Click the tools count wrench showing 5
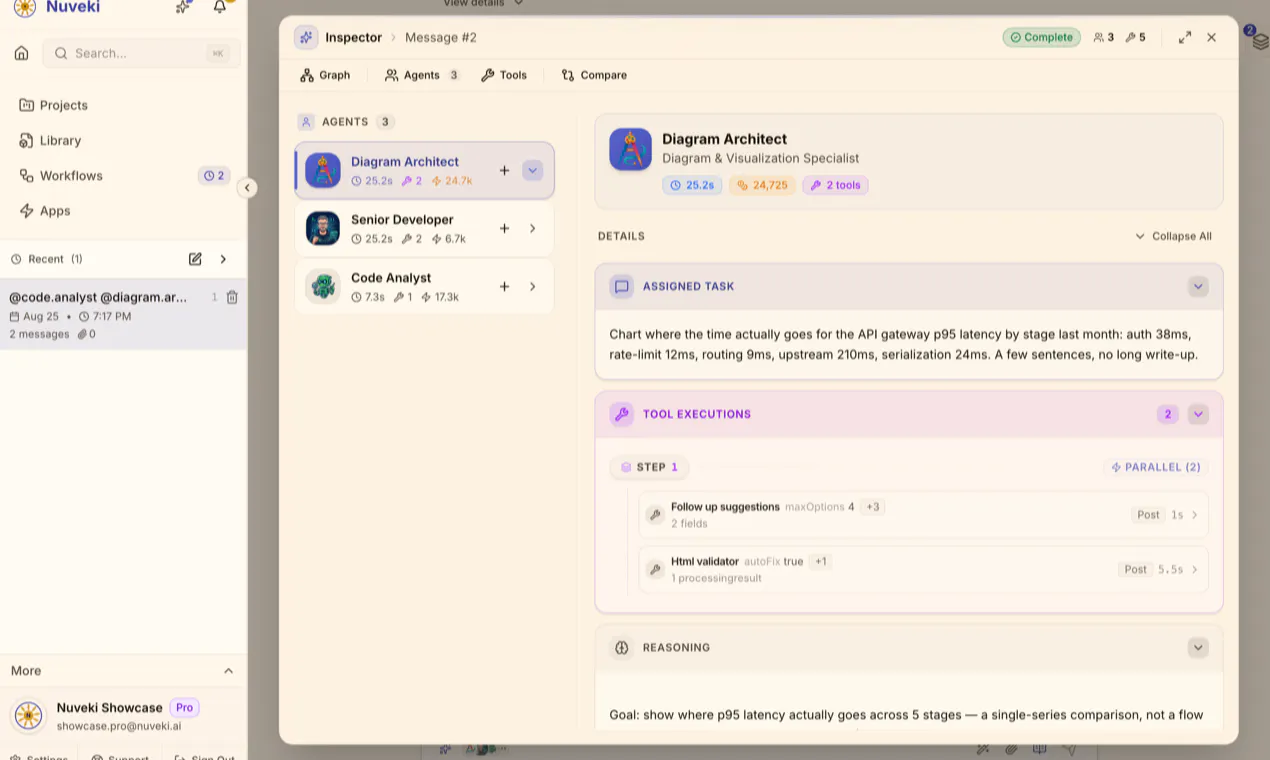The image size is (1270, 760). click(1136, 37)
